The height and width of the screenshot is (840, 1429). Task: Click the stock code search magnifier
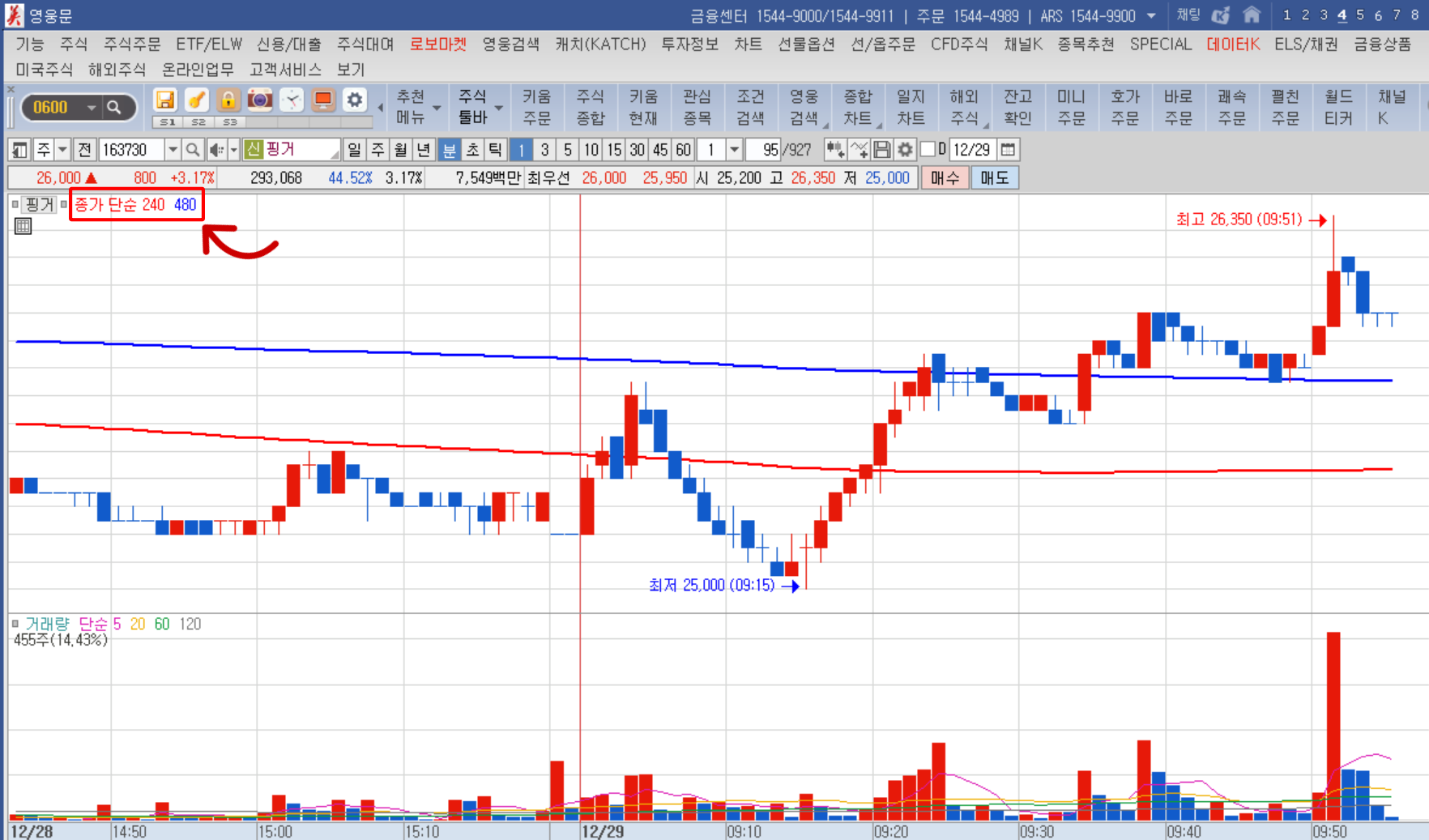point(193,150)
